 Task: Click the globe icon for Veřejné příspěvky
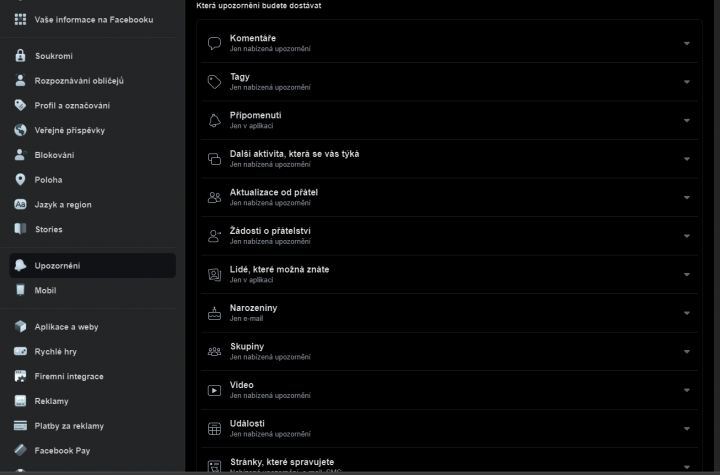point(20,130)
